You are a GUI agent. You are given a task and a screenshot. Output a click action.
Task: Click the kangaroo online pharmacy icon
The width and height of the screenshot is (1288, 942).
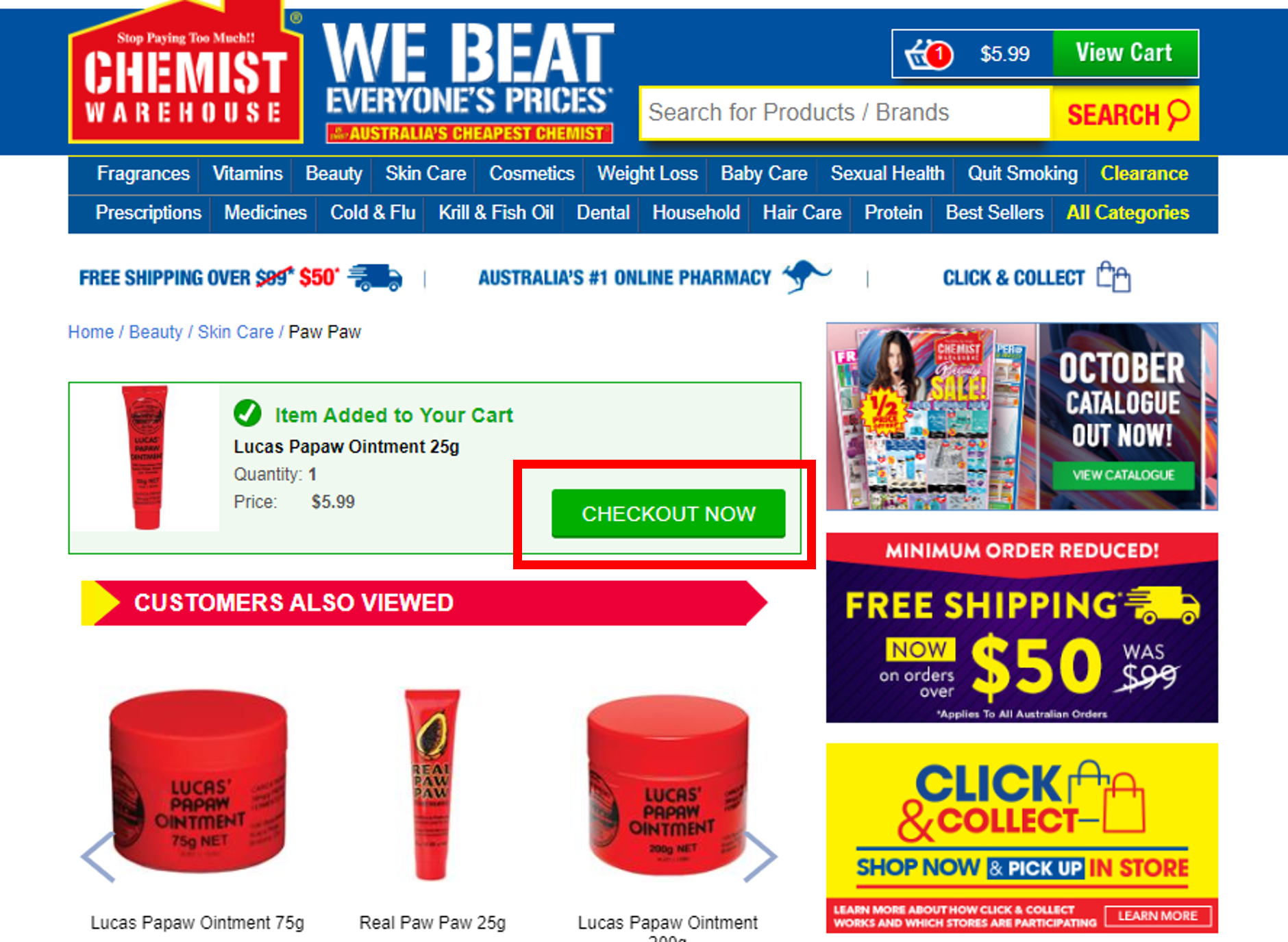806,276
